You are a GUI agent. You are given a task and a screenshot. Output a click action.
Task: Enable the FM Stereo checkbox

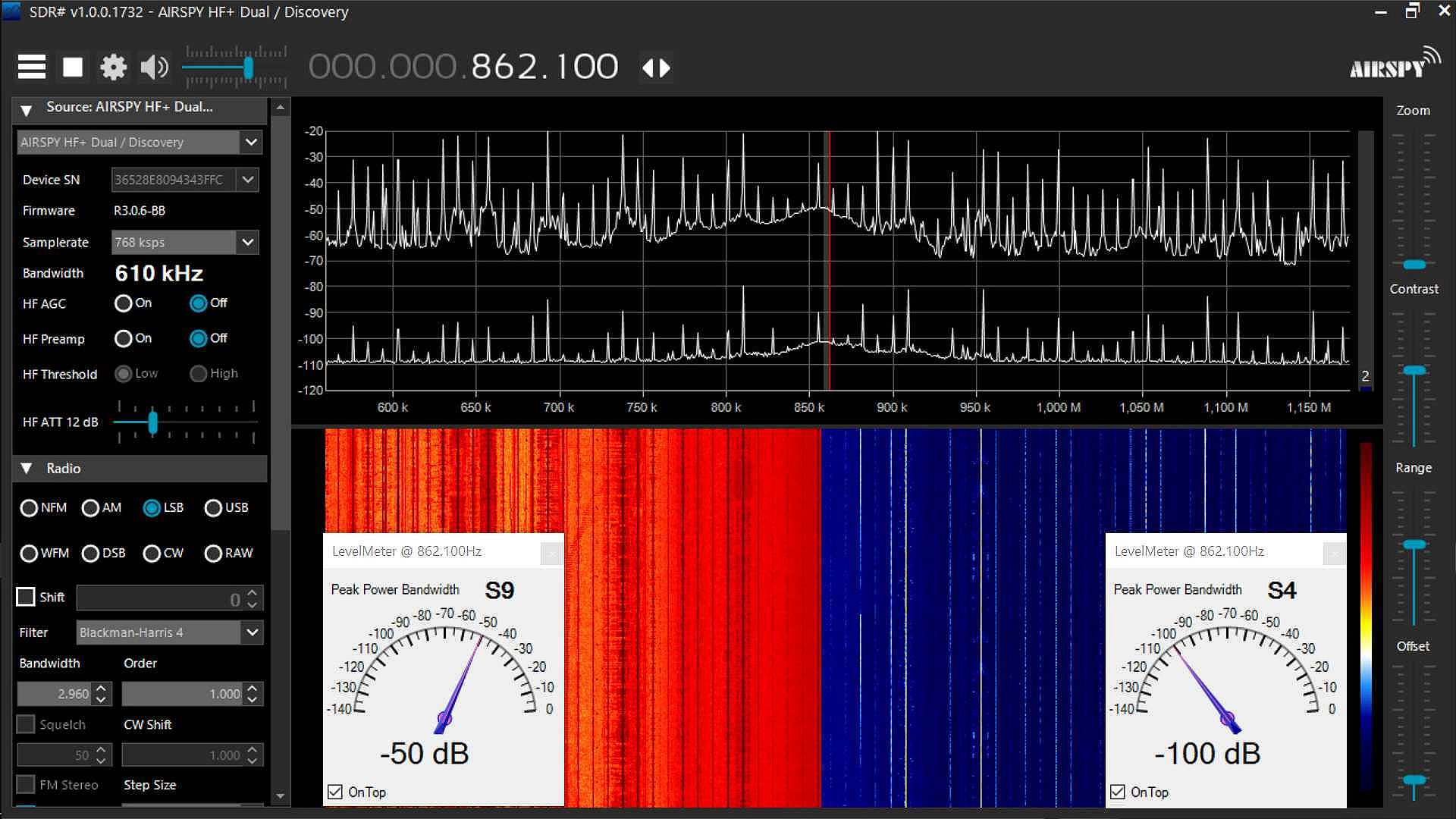tap(26, 784)
